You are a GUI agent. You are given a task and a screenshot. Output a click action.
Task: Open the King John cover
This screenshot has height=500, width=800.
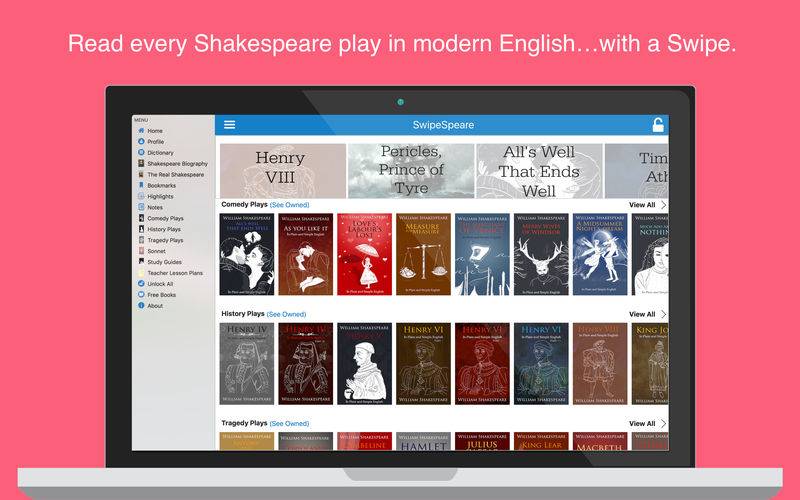(650, 364)
